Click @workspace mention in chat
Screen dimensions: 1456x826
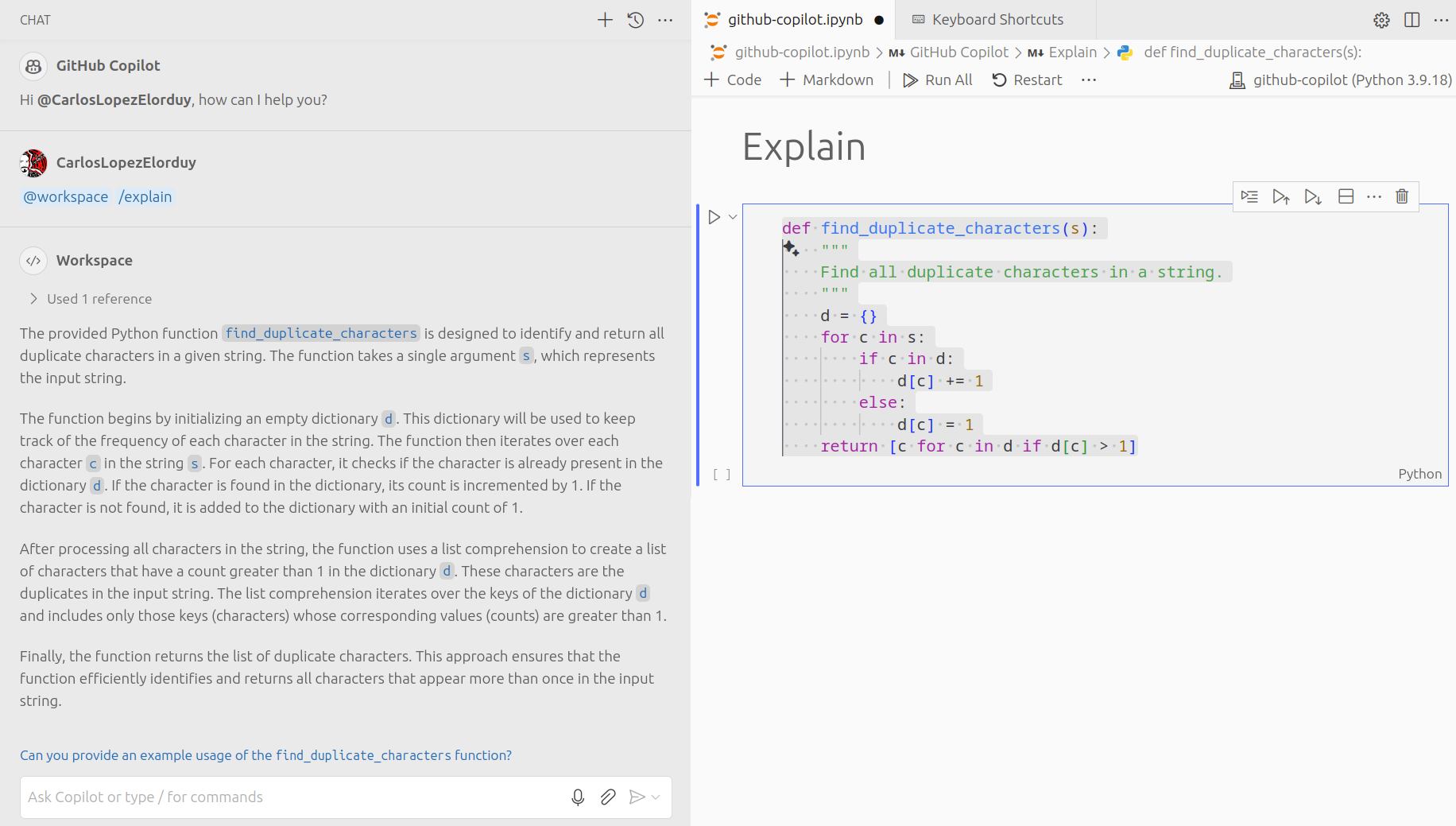click(65, 196)
